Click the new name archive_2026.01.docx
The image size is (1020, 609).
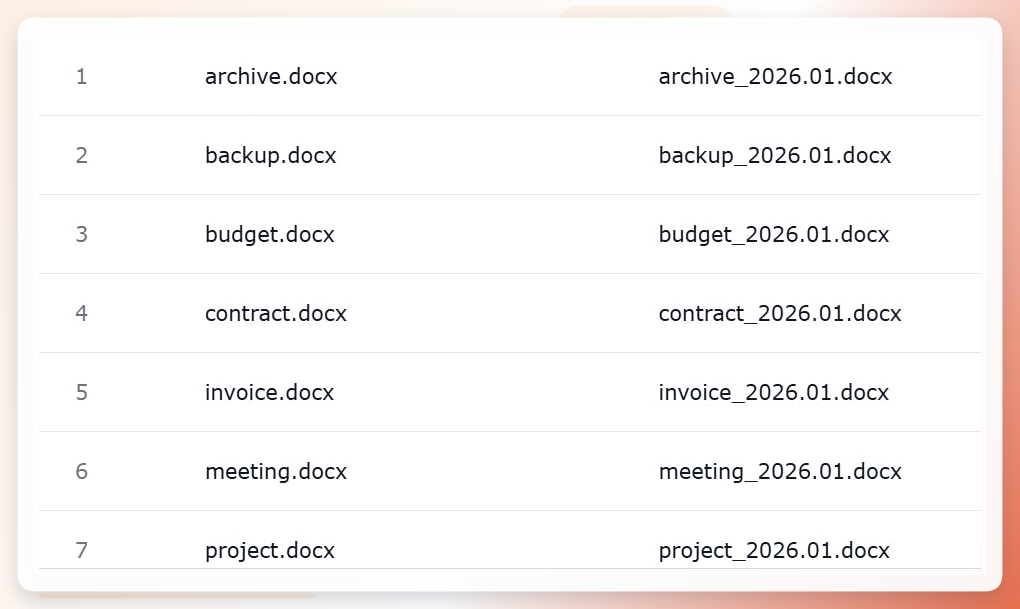(x=775, y=77)
